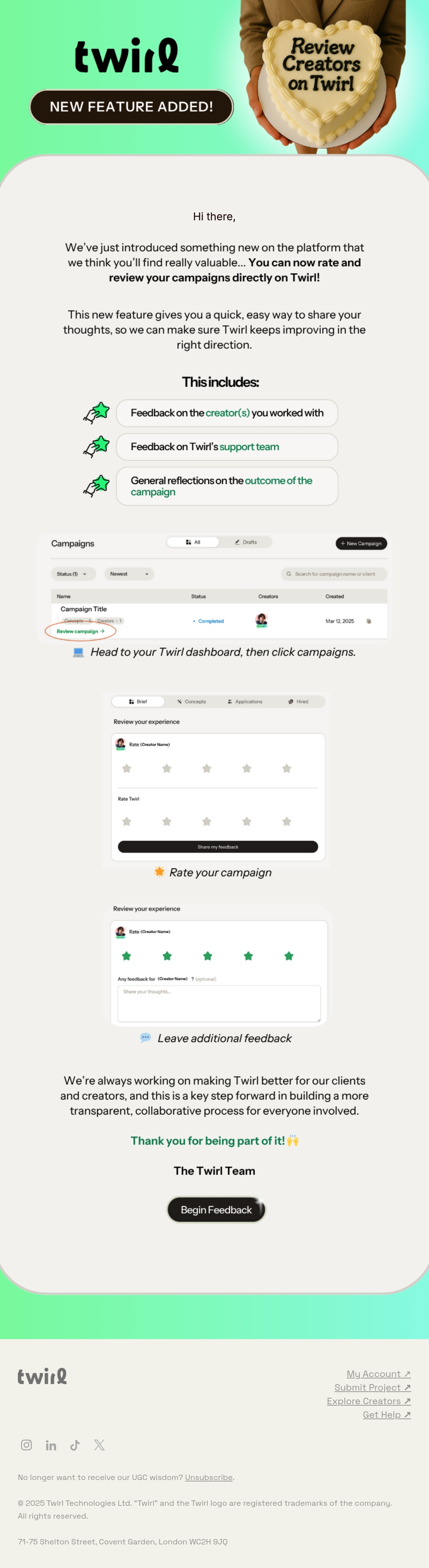Switch to the Drafts tab

[x=245, y=542]
